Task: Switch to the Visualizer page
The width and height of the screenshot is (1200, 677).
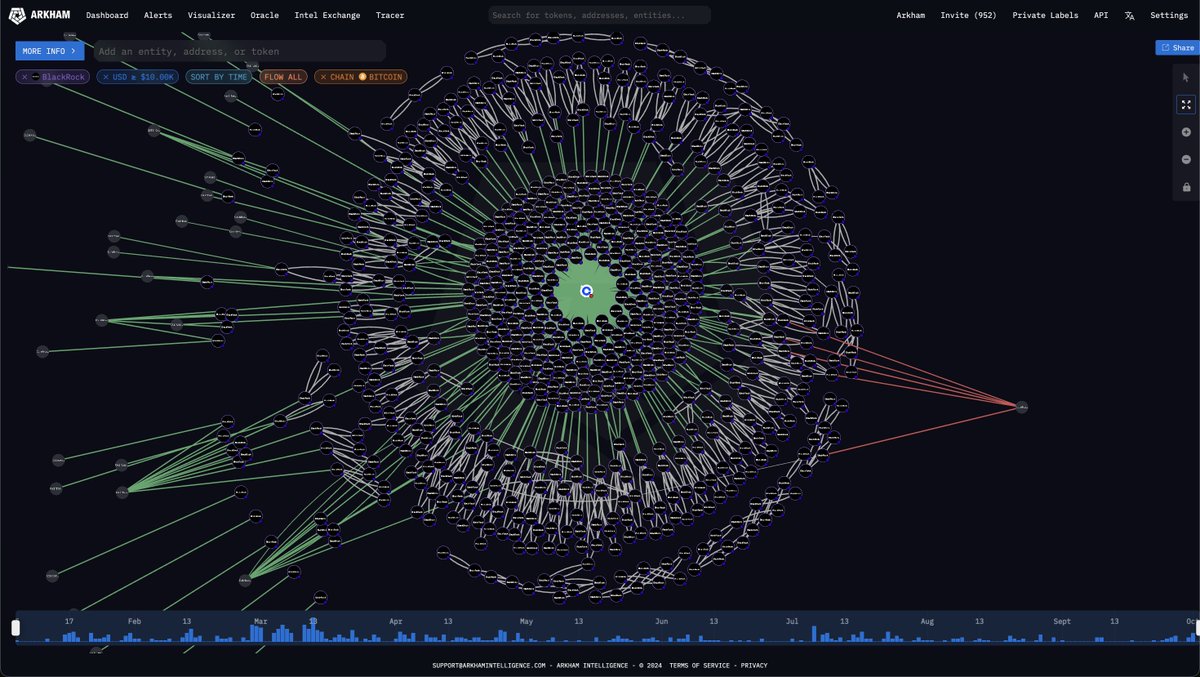Action: pyautogui.click(x=211, y=15)
